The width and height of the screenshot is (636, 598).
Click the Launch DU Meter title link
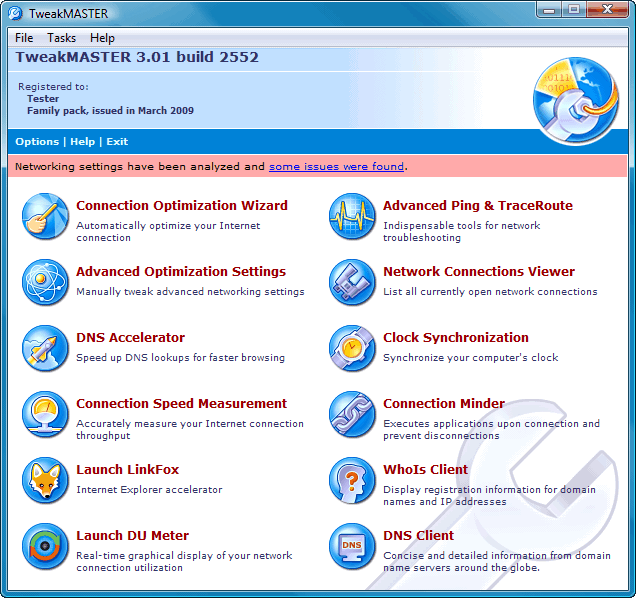click(x=132, y=536)
